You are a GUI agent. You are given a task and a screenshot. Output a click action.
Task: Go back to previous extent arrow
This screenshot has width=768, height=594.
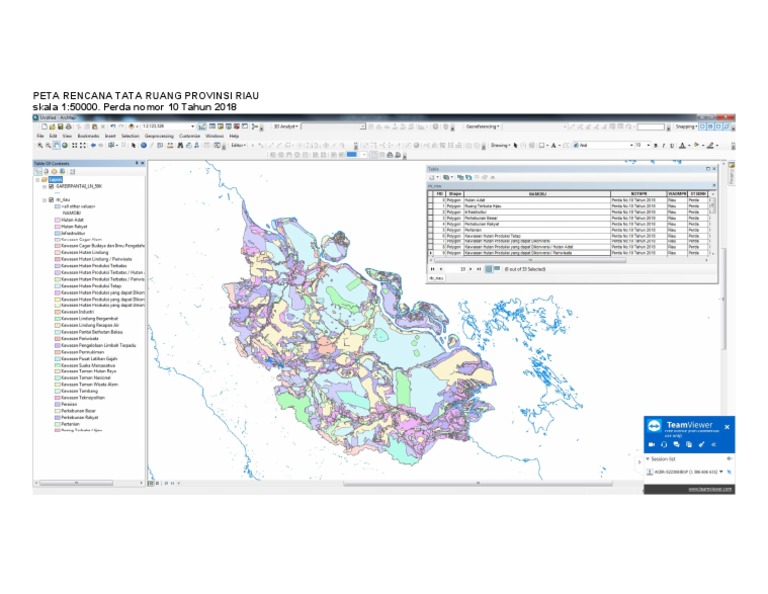tap(93, 145)
